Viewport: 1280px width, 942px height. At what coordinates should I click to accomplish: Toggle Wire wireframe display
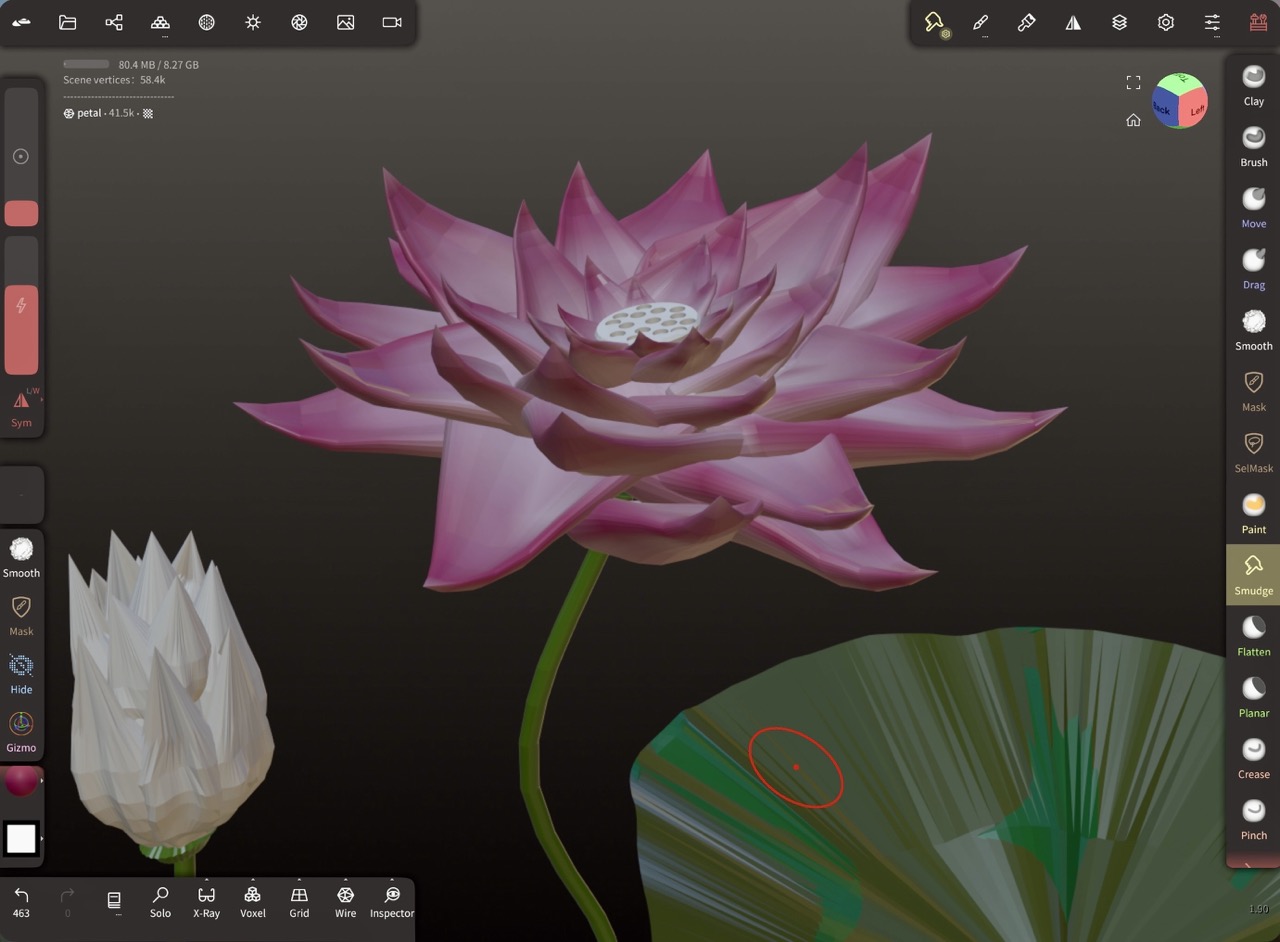[x=345, y=901]
